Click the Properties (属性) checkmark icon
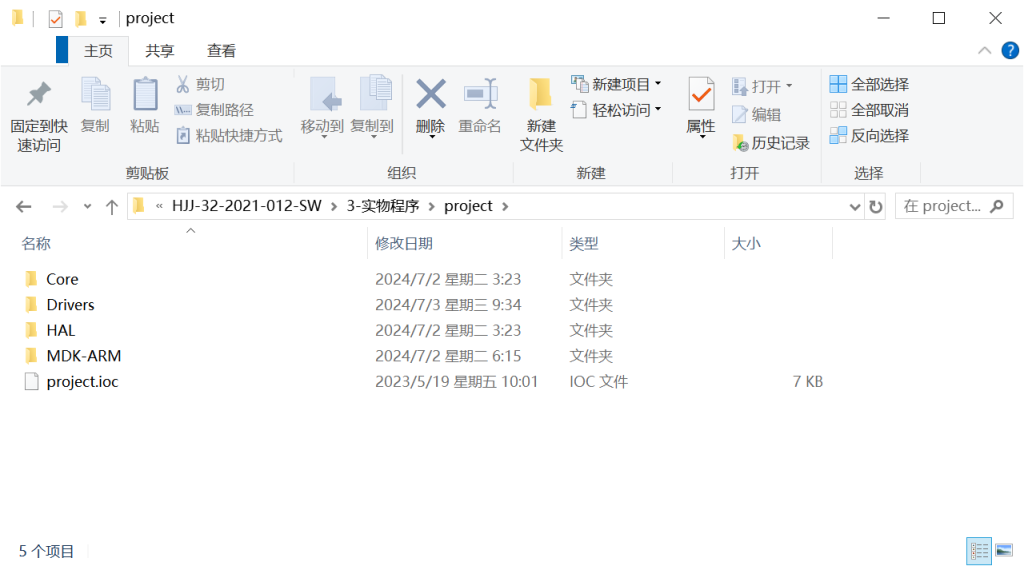The image size is (1024, 566). tap(701, 95)
